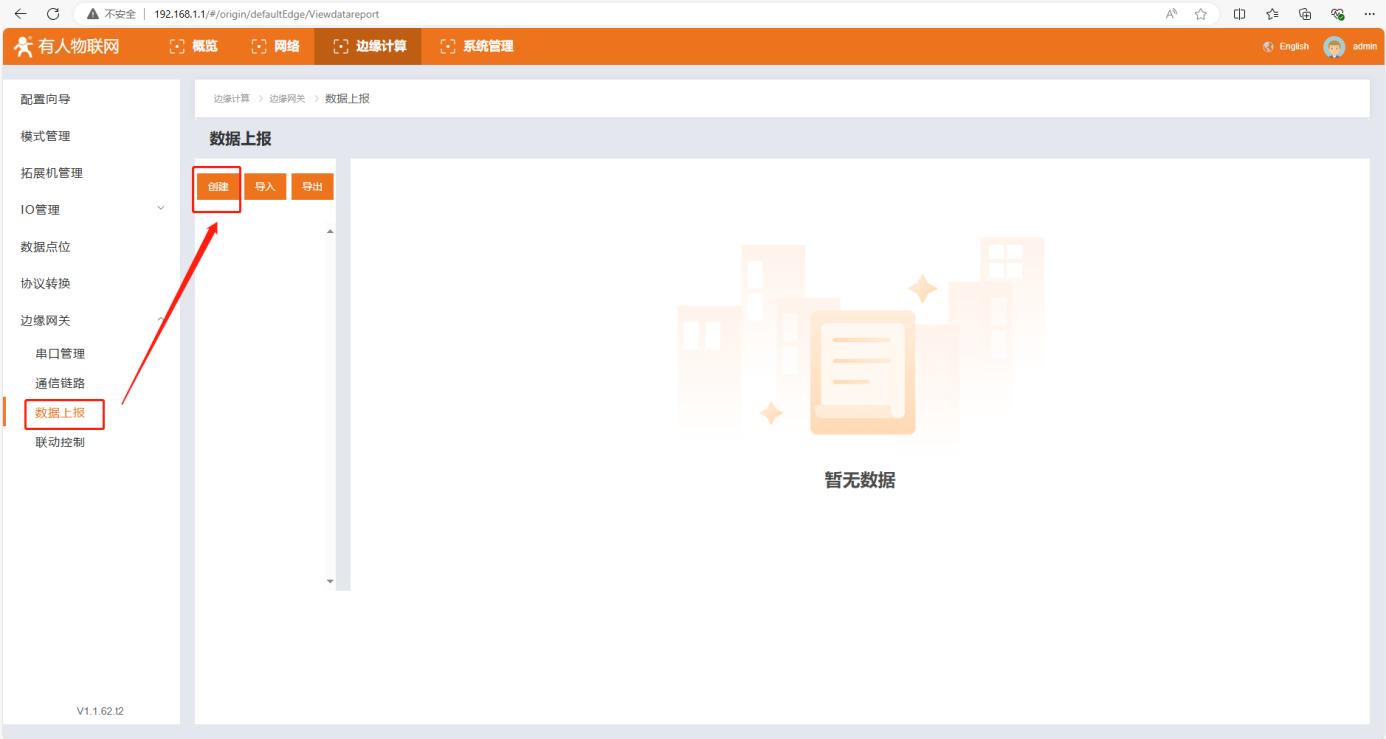Open split screen icon in browser toolbar
This screenshot has width=1386, height=739.
[1240, 14]
